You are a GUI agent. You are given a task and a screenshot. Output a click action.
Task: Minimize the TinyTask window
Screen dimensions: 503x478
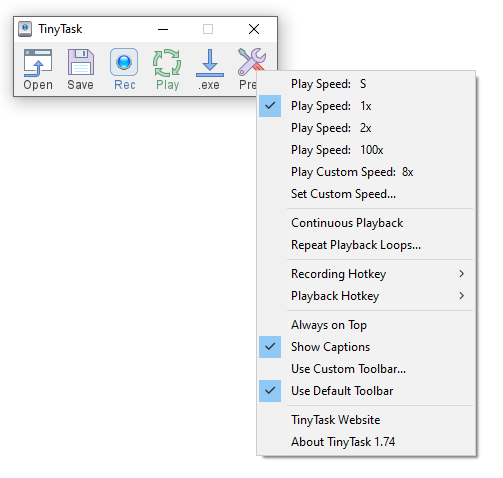click(x=163, y=29)
